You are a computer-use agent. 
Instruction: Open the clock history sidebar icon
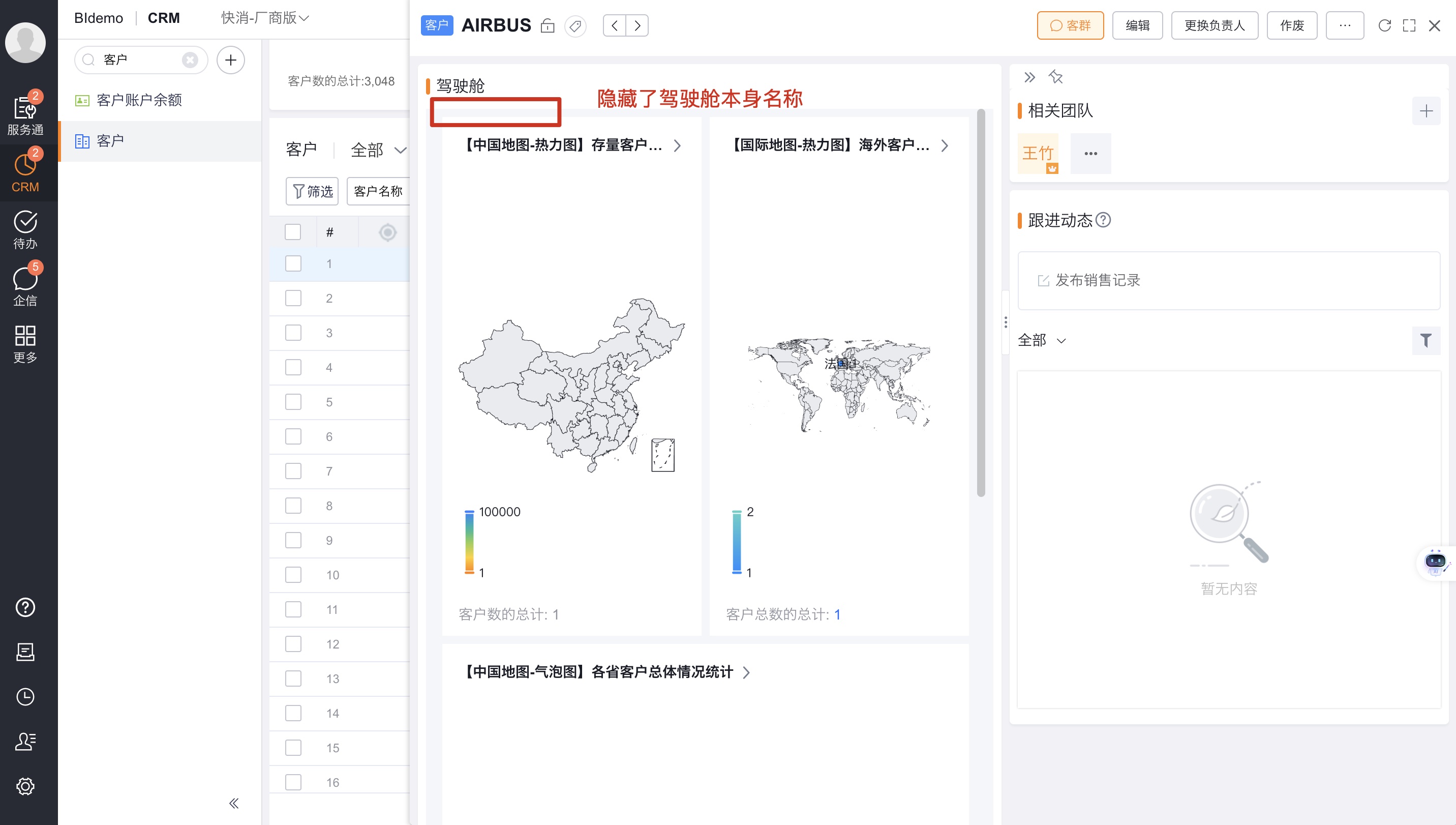click(x=25, y=697)
